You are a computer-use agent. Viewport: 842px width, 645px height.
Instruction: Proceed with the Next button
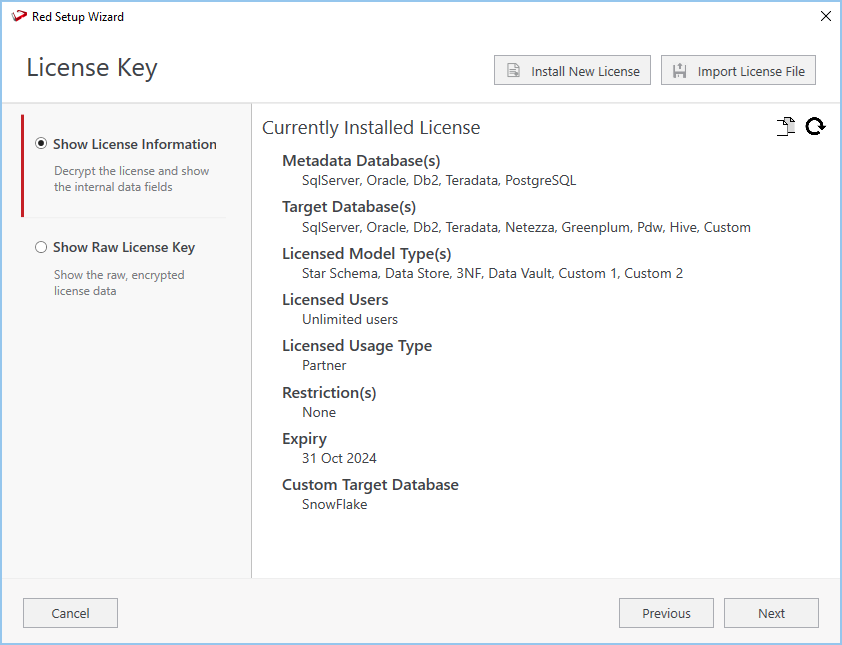pyautogui.click(x=771, y=613)
